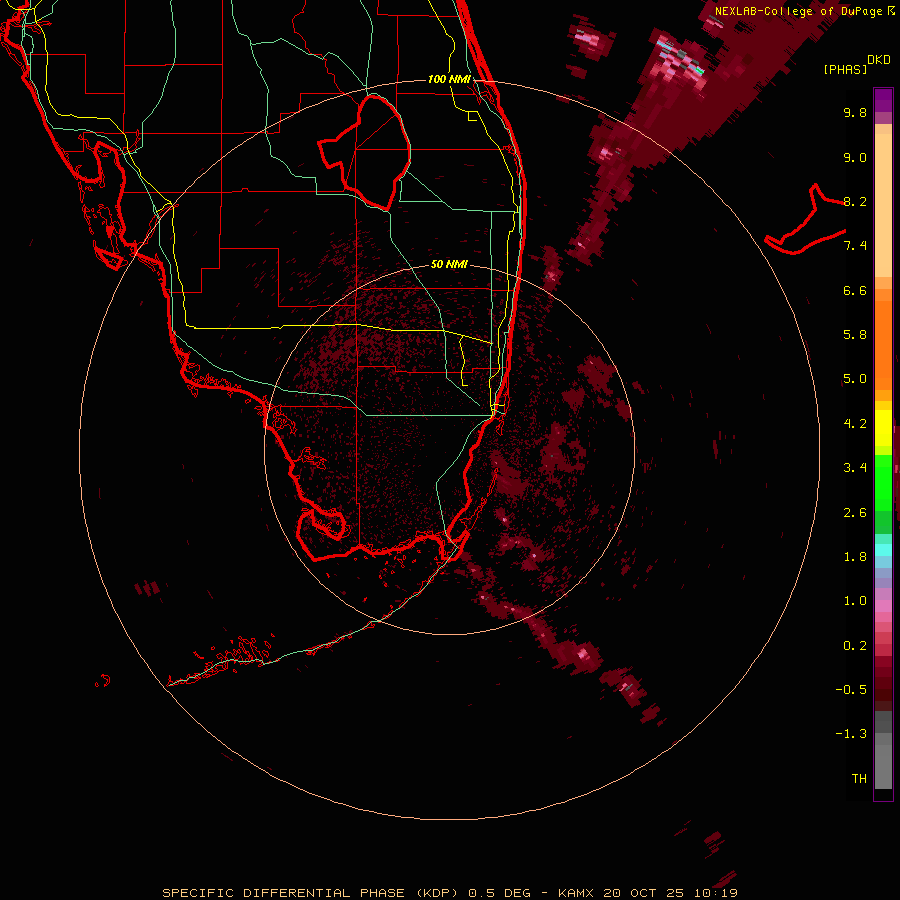Click the 7.4 value on color scale
The width and height of the screenshot is (900, 900).
(x=855, y=246)
